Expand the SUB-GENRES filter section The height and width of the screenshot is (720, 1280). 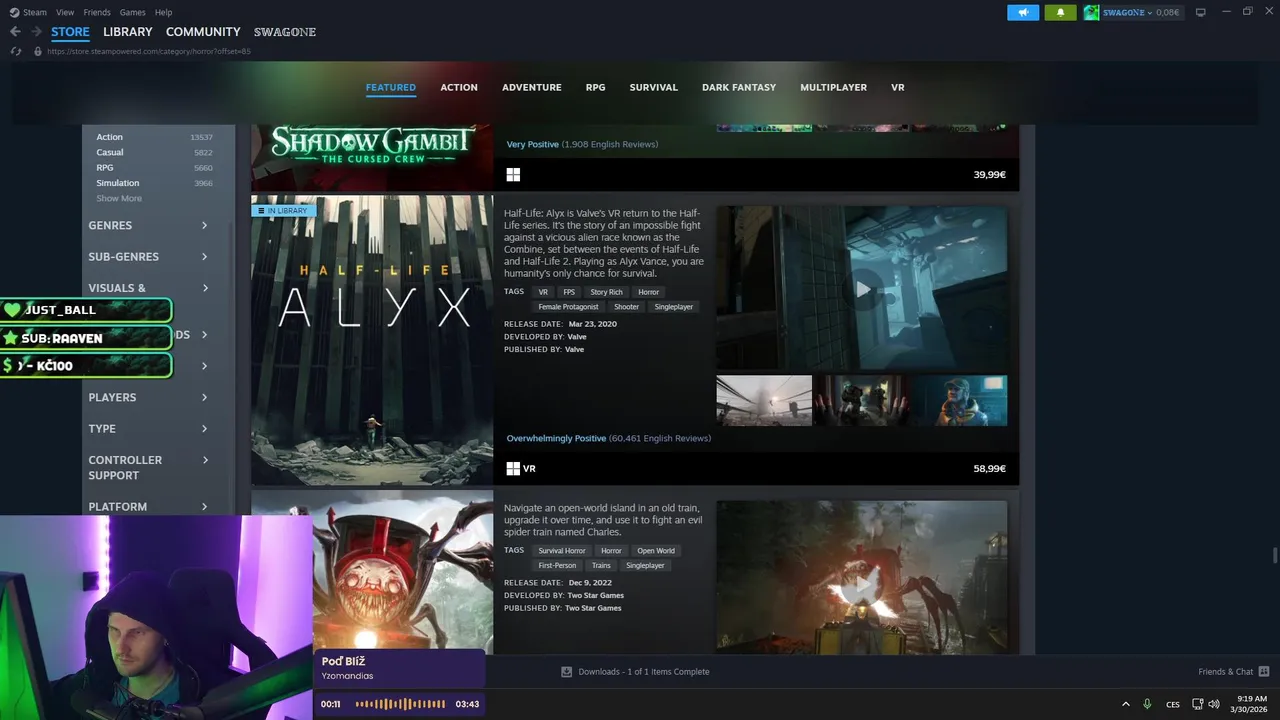148,257
